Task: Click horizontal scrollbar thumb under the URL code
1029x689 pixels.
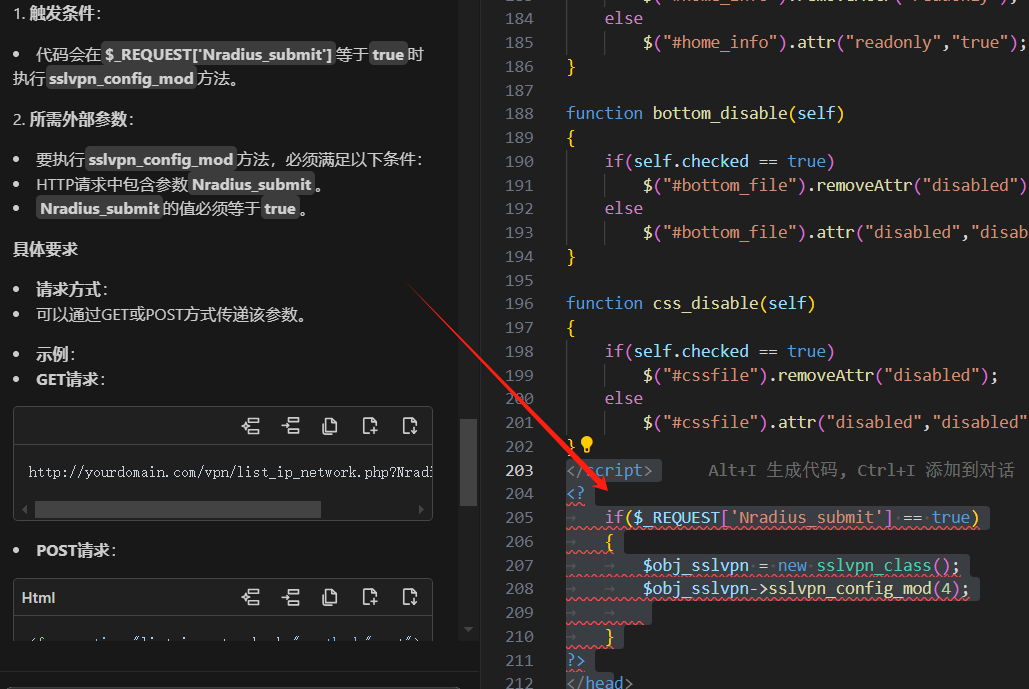Action: (178, 509)
